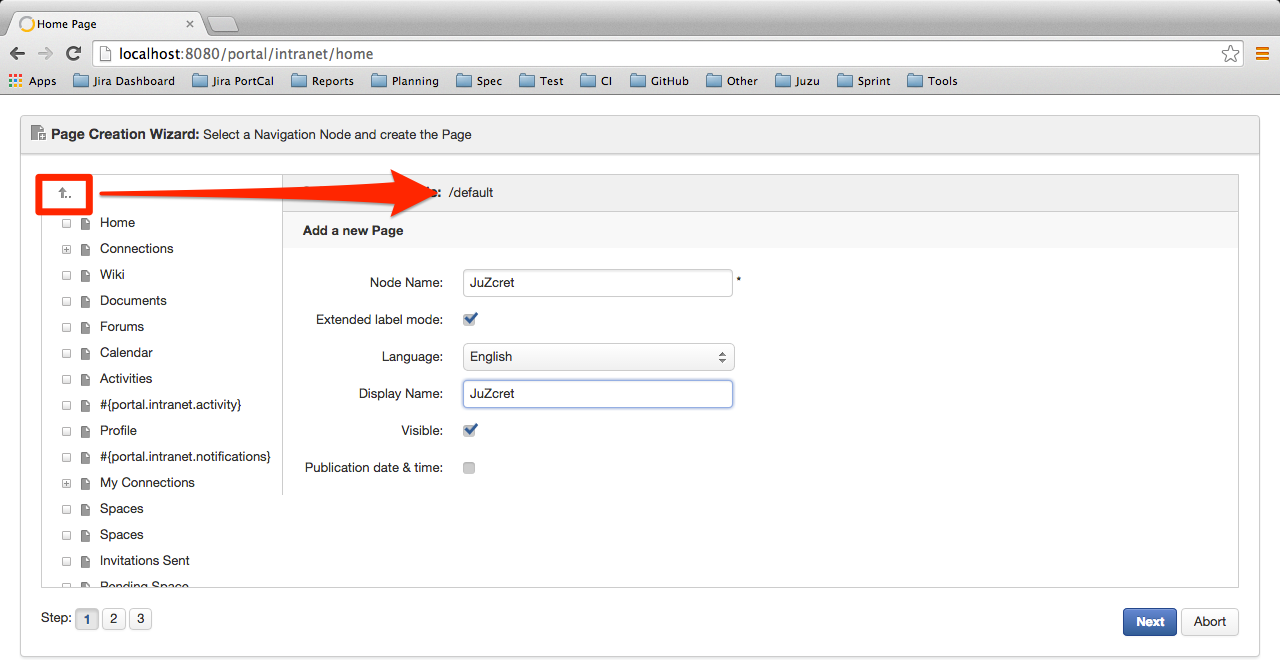Uncheck the Extended label mode checkbox
The image size is (1280, 671).
pyautogui.click(x=470, y=320)
